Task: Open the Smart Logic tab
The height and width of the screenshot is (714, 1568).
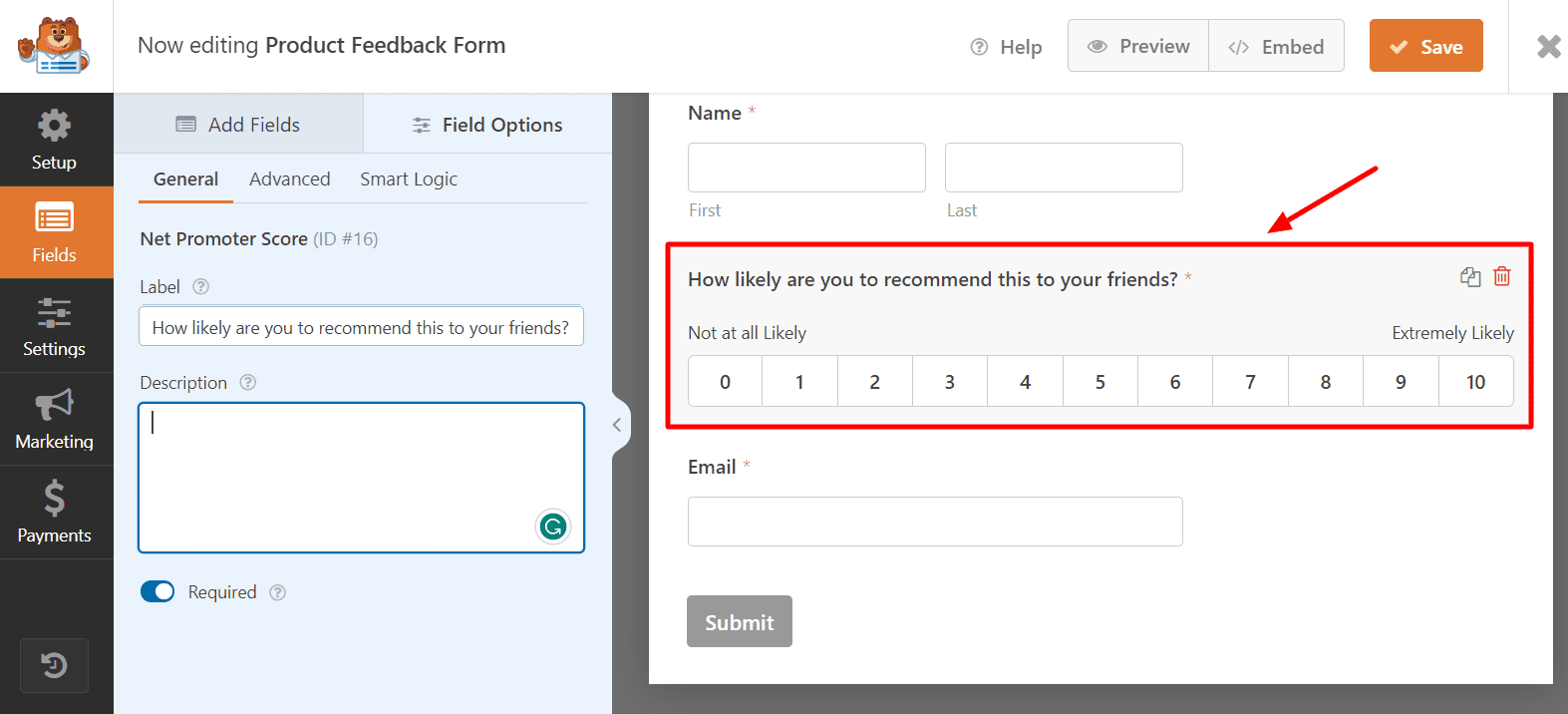Action: [409, 179]
